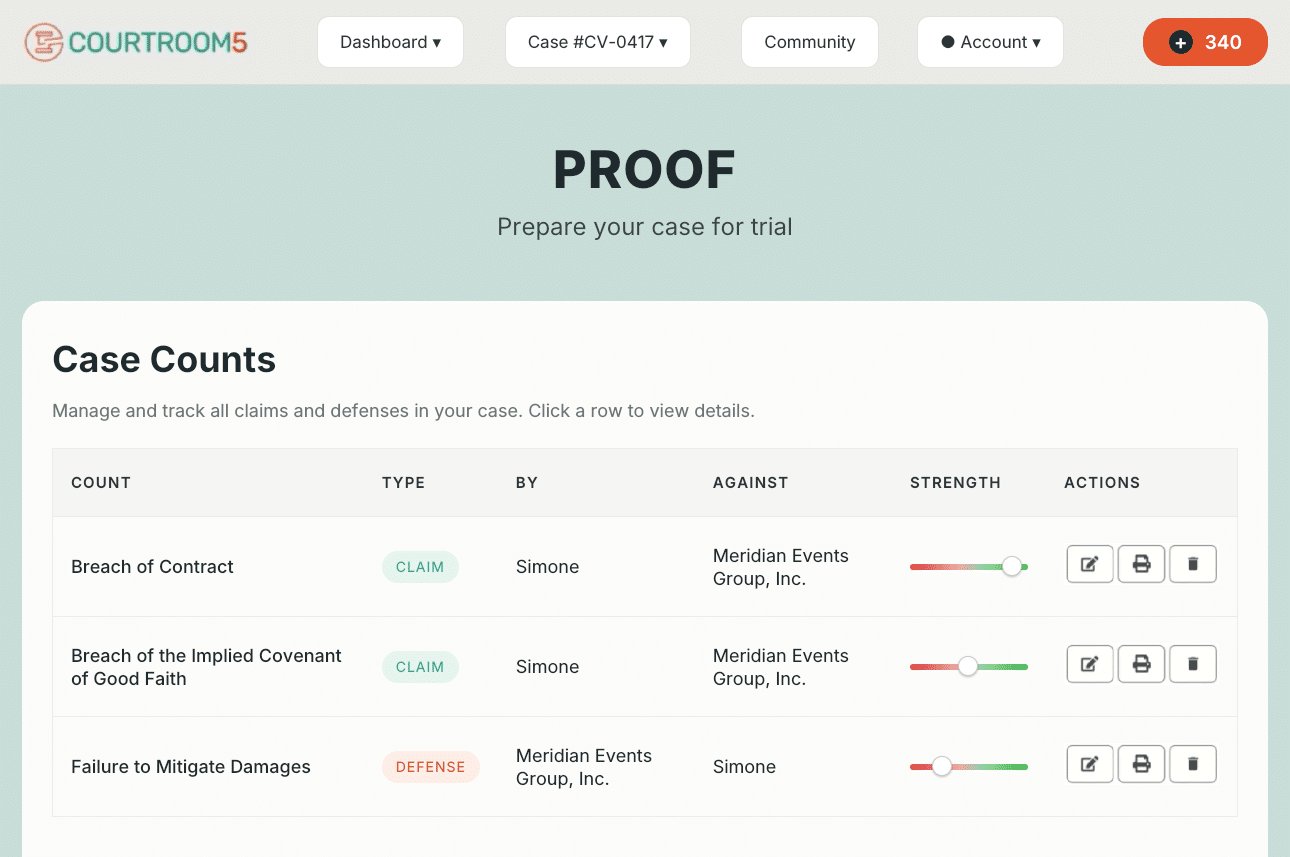Viewport: 1290px width, 857px height.
Task: Go to the Community page
Action: [x=810, y=42]
